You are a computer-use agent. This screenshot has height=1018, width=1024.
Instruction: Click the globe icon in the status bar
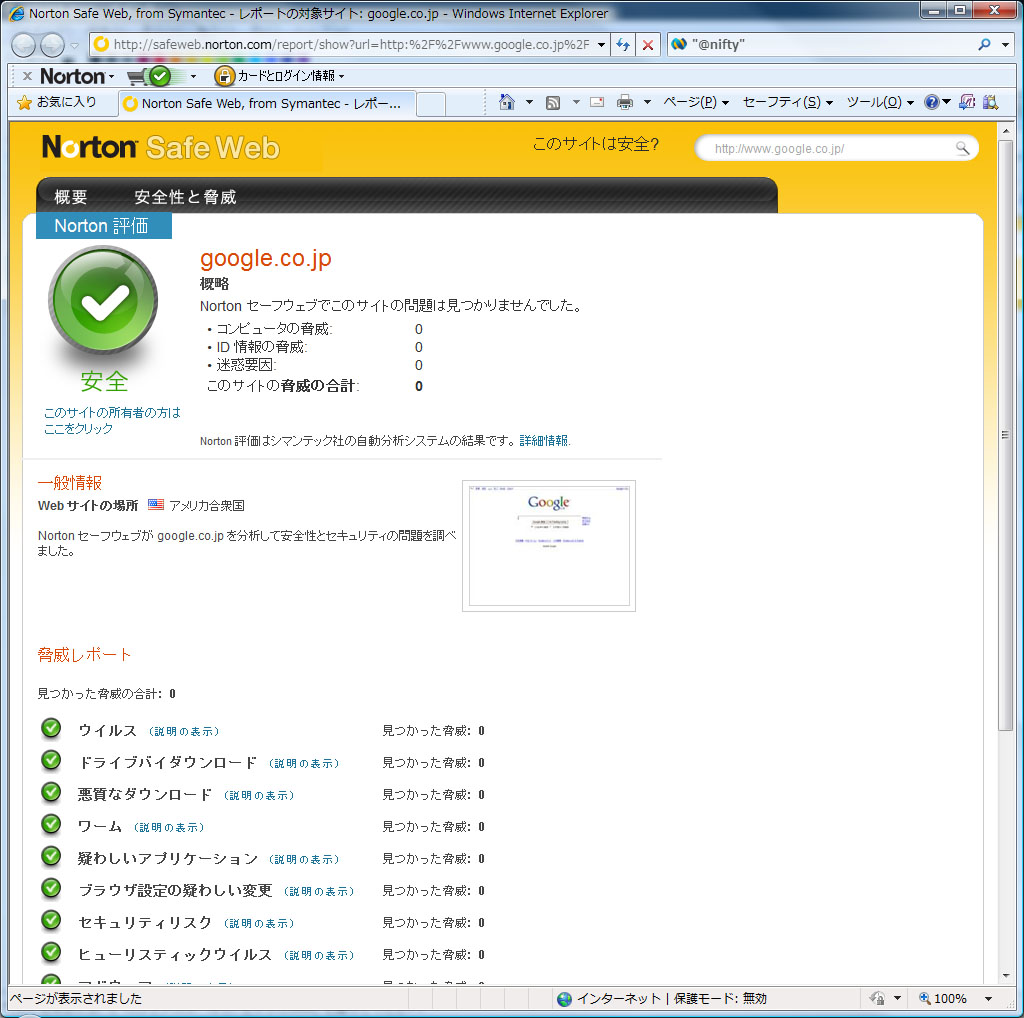564,998
